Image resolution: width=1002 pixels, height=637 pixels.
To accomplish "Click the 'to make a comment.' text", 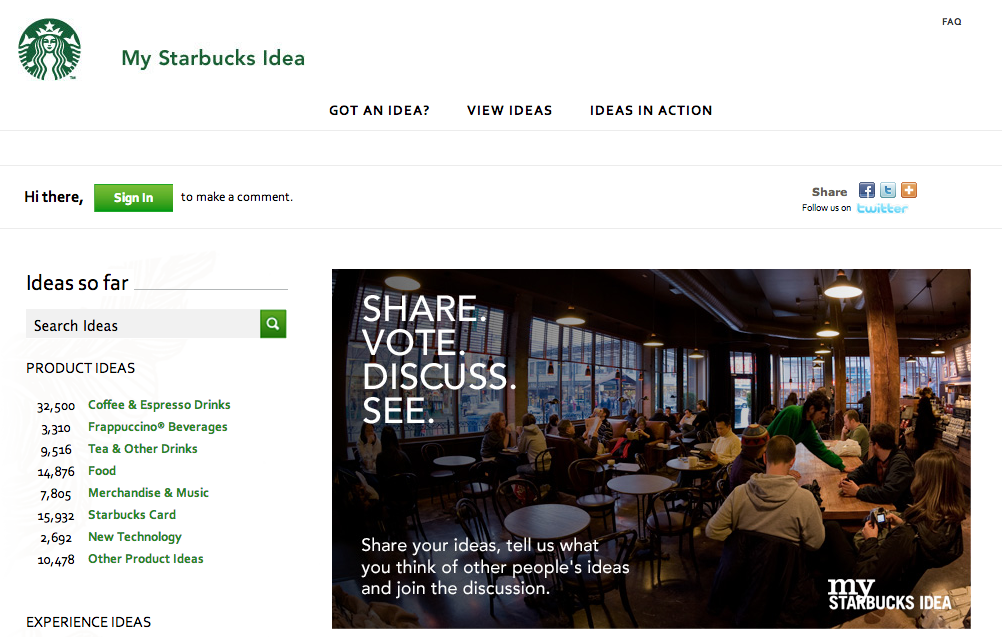I will tap(236, 197).
